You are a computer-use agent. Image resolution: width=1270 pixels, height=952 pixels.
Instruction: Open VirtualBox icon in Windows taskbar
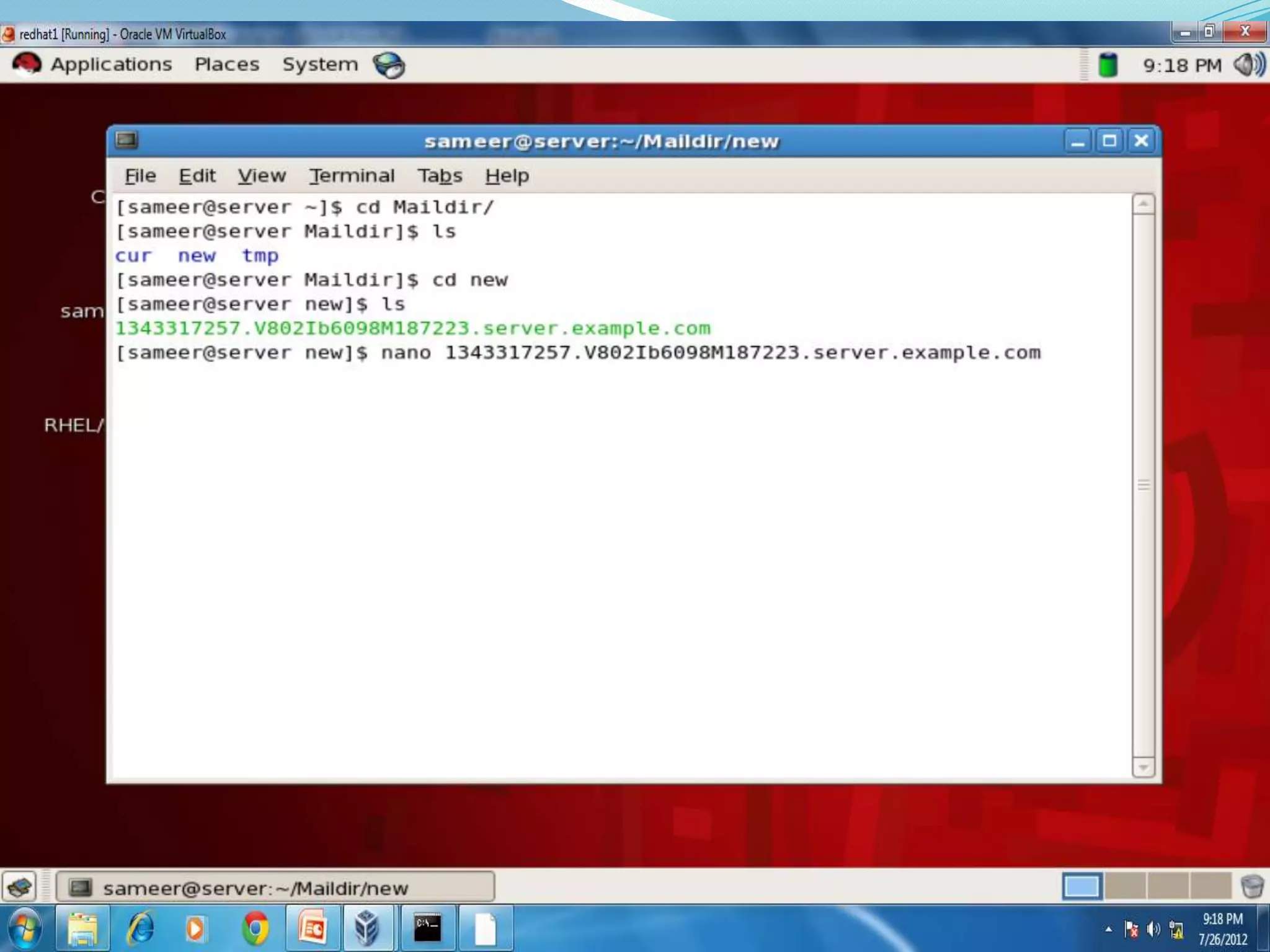(x=366, y=928)
